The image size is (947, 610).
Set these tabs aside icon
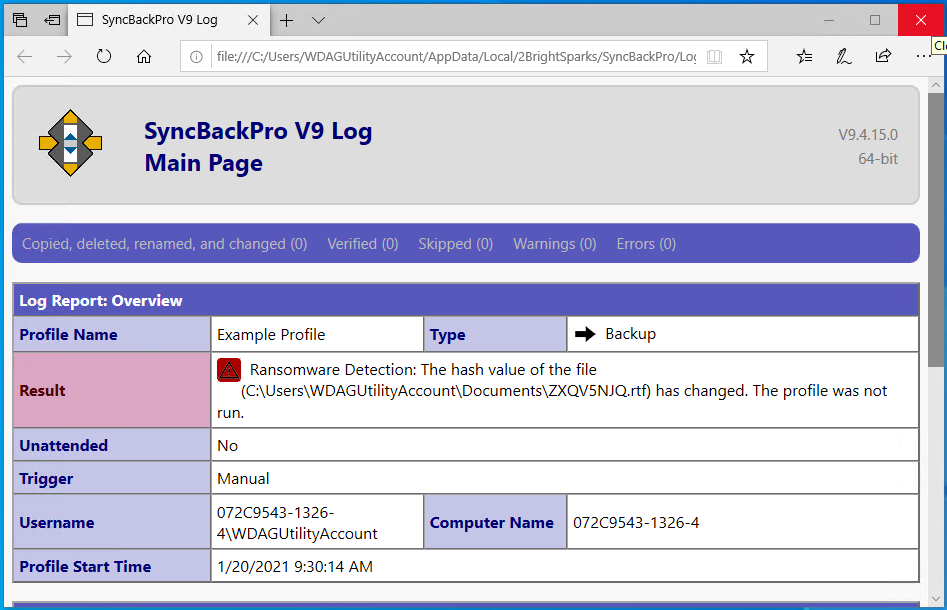[x=53, y=20]
